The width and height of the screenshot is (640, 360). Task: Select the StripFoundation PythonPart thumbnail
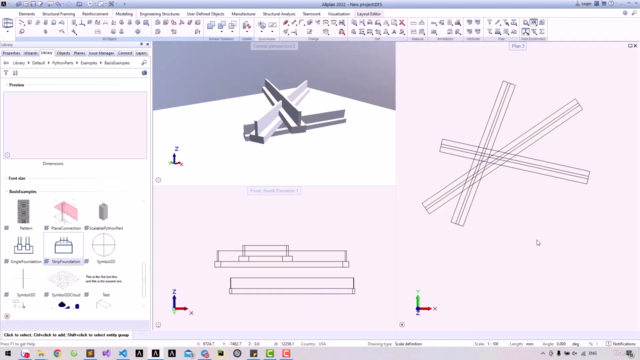coord(64,245)
